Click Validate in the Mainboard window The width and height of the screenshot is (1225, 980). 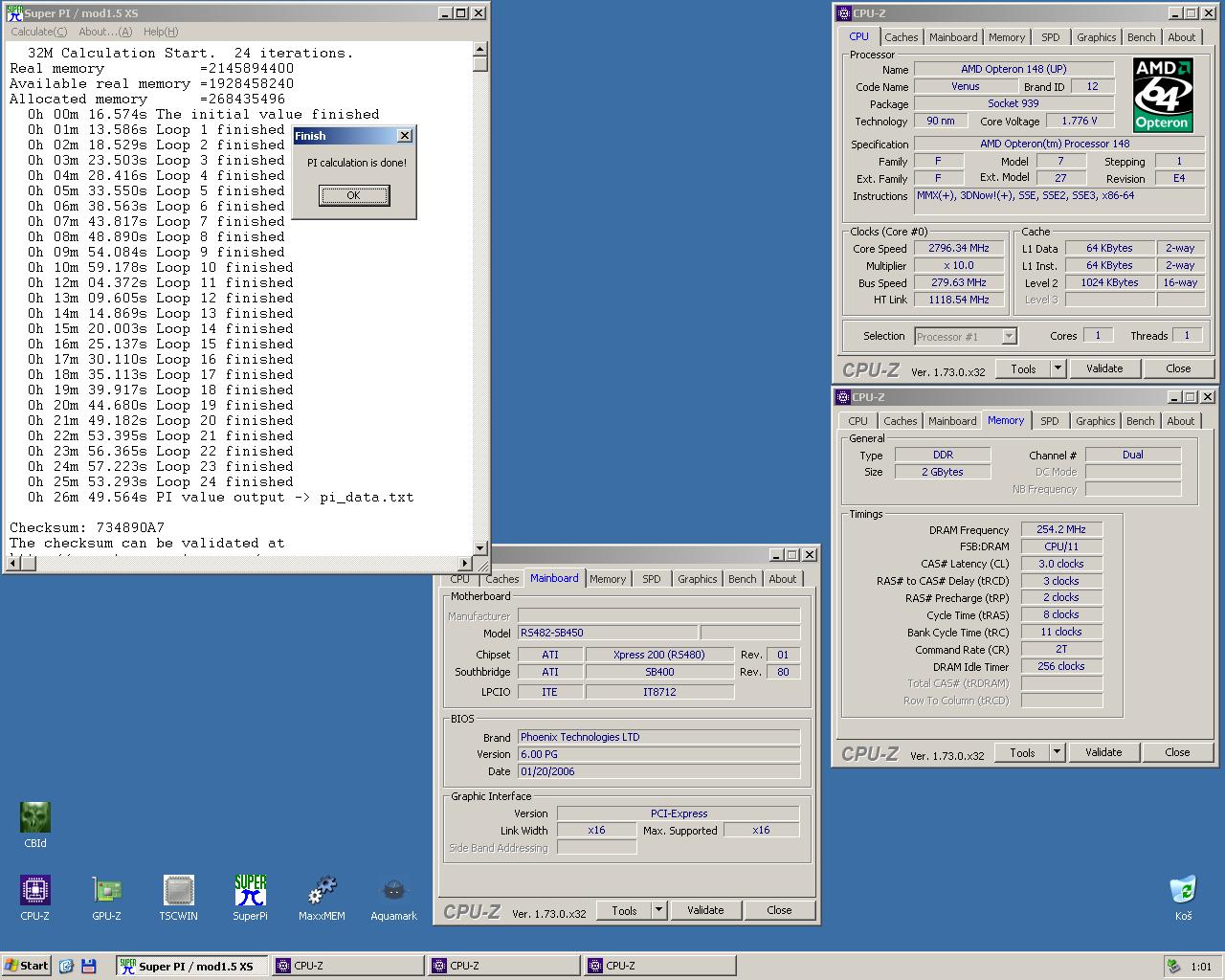point(705,910)
